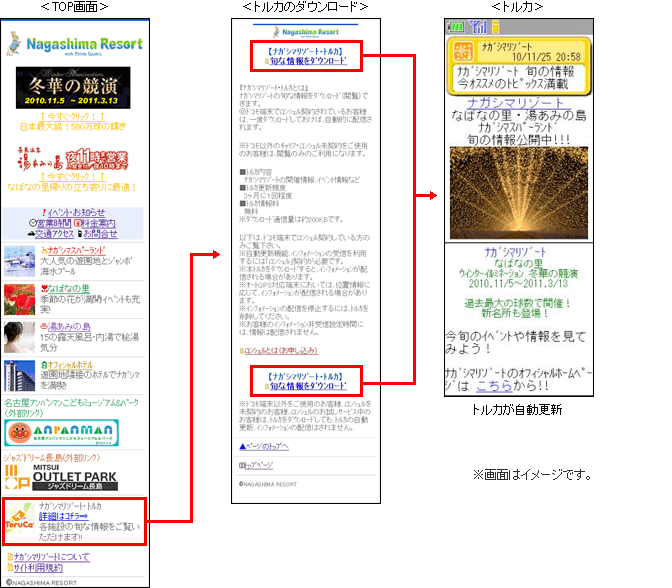
Task: Click the lower 旬な情報をダウンロード link
Action: point(308,386)
